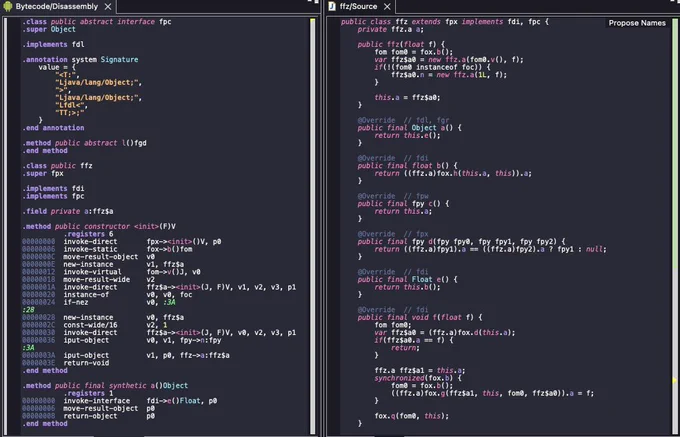Viewport: 680px width, 437px height.
Task: Select 'ffz.a ffz$a1 = this.a;' statement
Action: (x=420, y=371)
